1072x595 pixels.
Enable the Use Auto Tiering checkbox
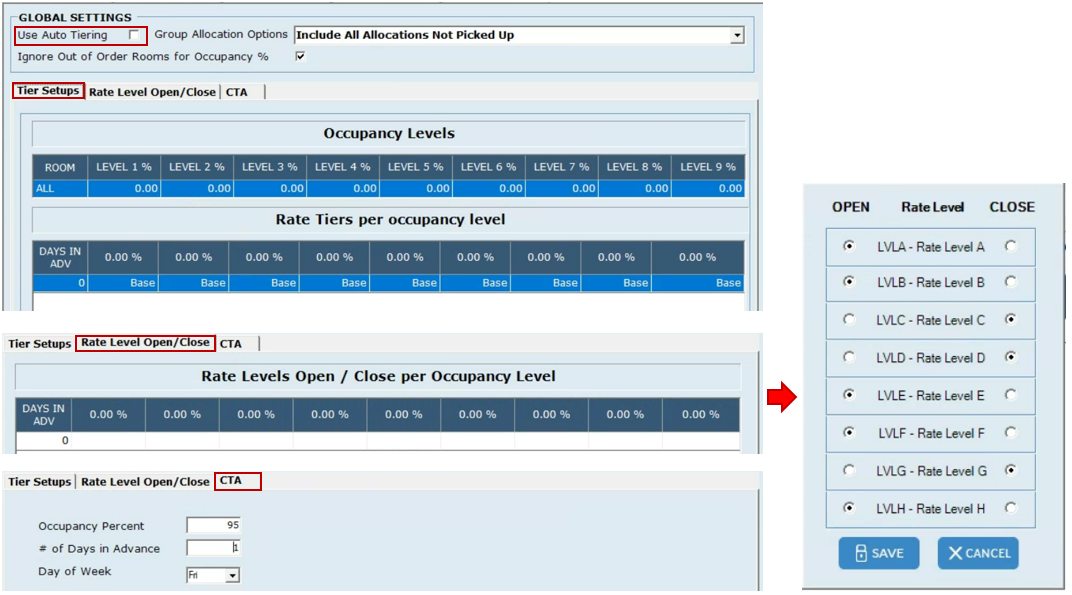[134, 35]
